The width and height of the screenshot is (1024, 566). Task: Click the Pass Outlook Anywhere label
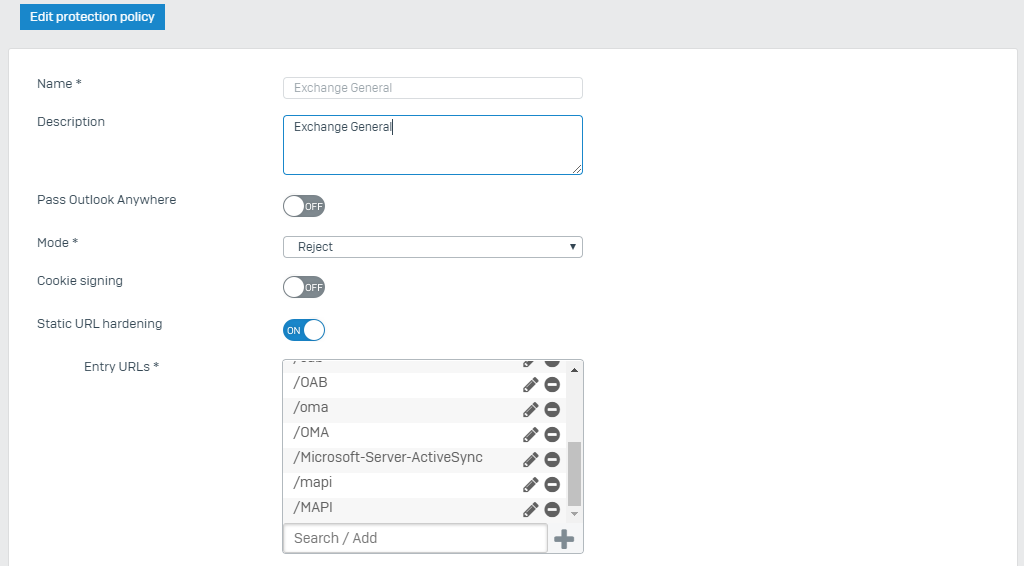106,200
